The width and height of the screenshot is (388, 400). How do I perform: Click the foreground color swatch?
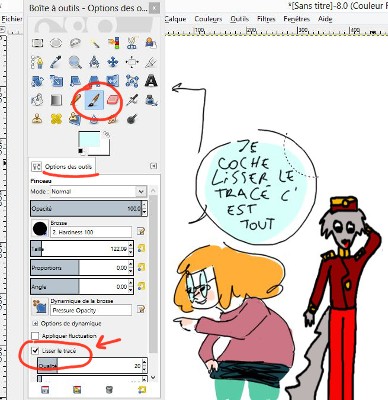[x=89, y=140]
